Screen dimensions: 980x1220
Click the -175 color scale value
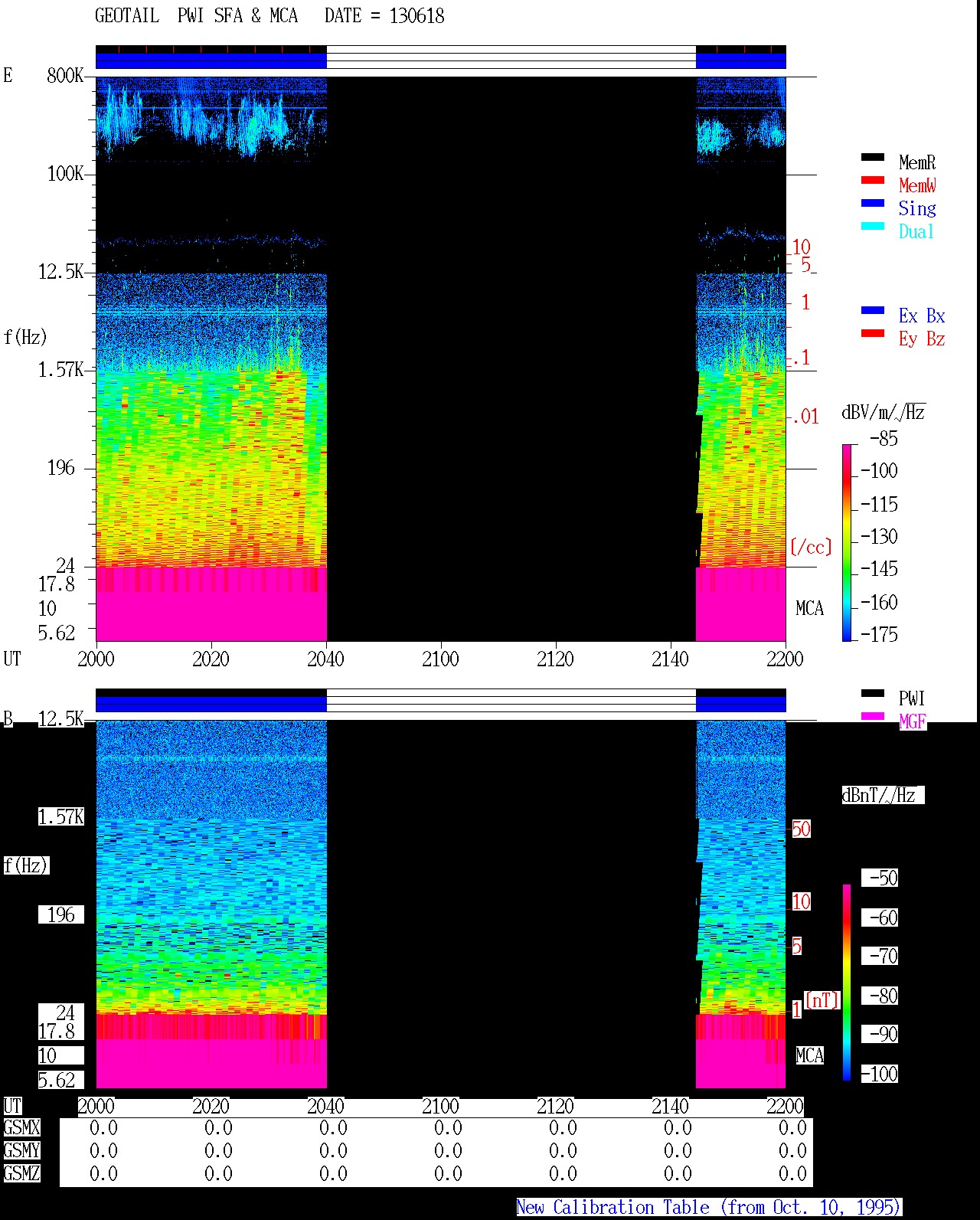[879, 635]
